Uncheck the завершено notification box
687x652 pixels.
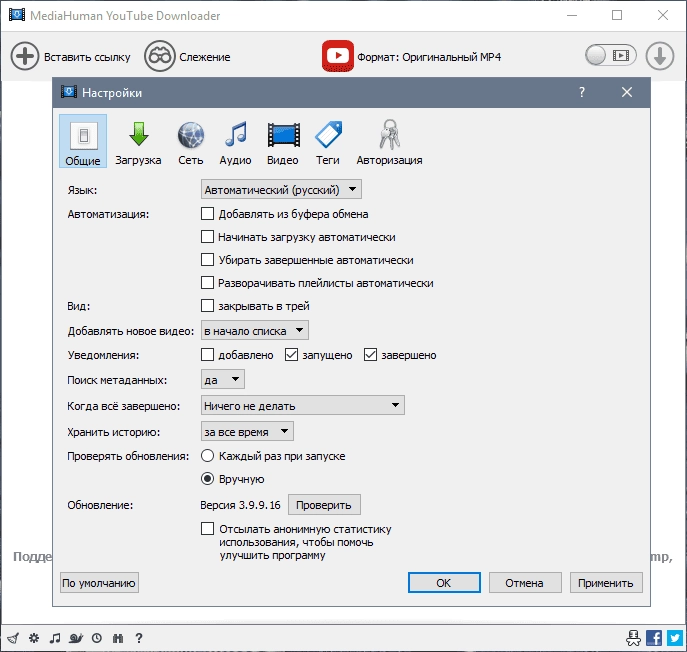click(370, 354)
